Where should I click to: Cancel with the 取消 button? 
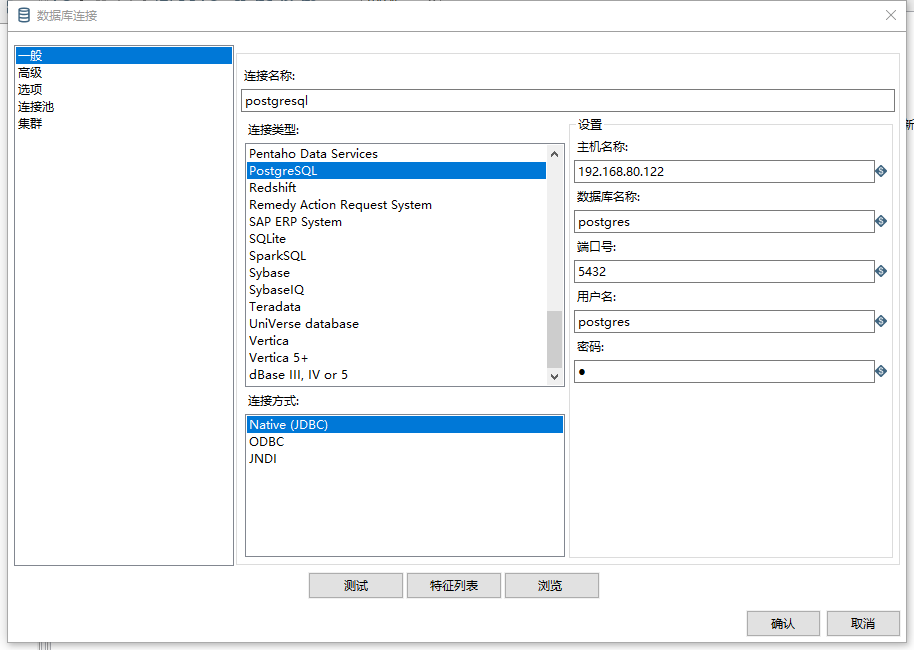click(x=863, y=623)
